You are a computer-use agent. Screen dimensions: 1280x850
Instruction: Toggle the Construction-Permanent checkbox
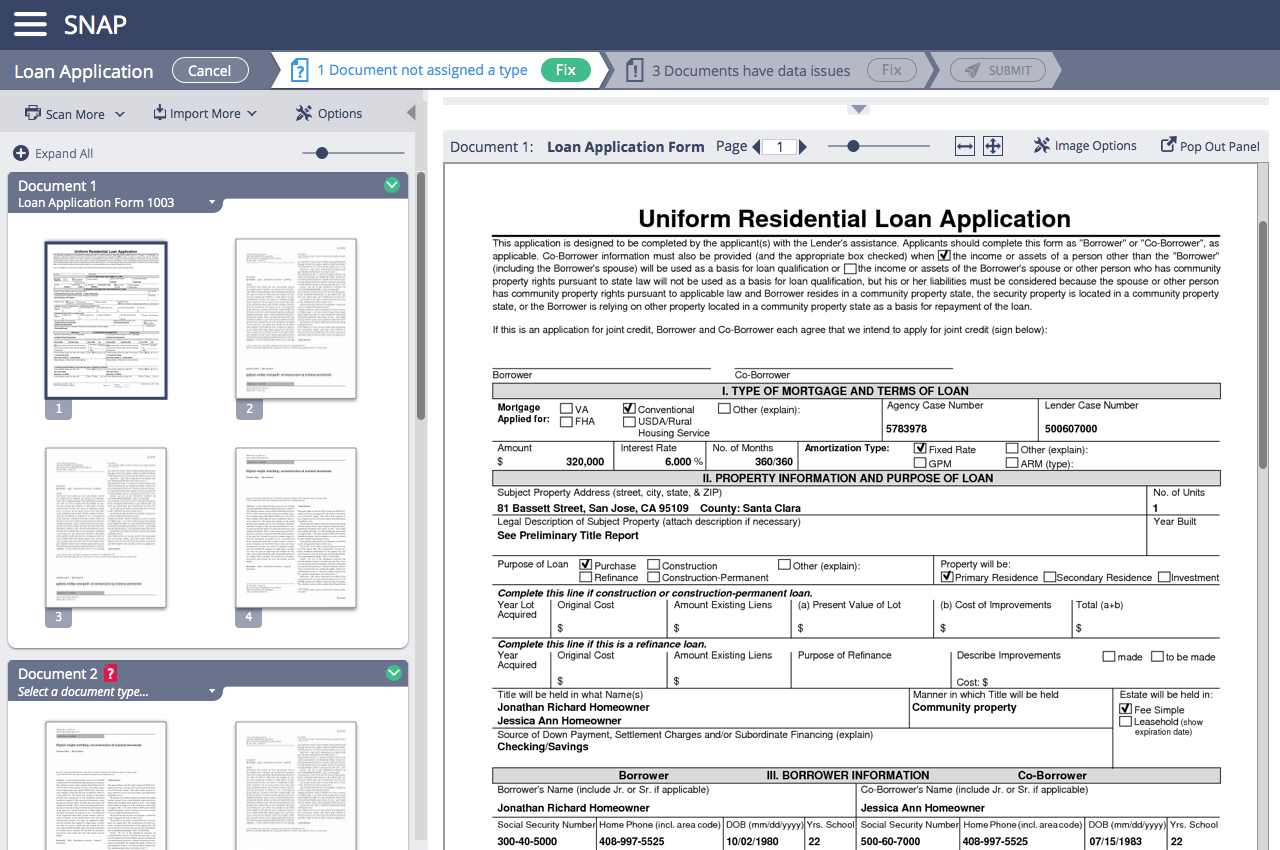(653, 577)
